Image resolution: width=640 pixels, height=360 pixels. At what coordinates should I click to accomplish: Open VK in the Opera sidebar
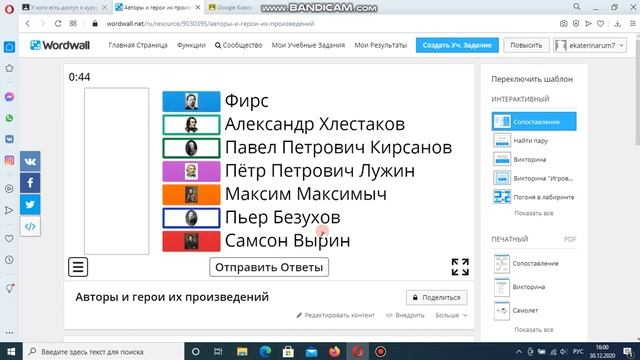tap(9, 139)
